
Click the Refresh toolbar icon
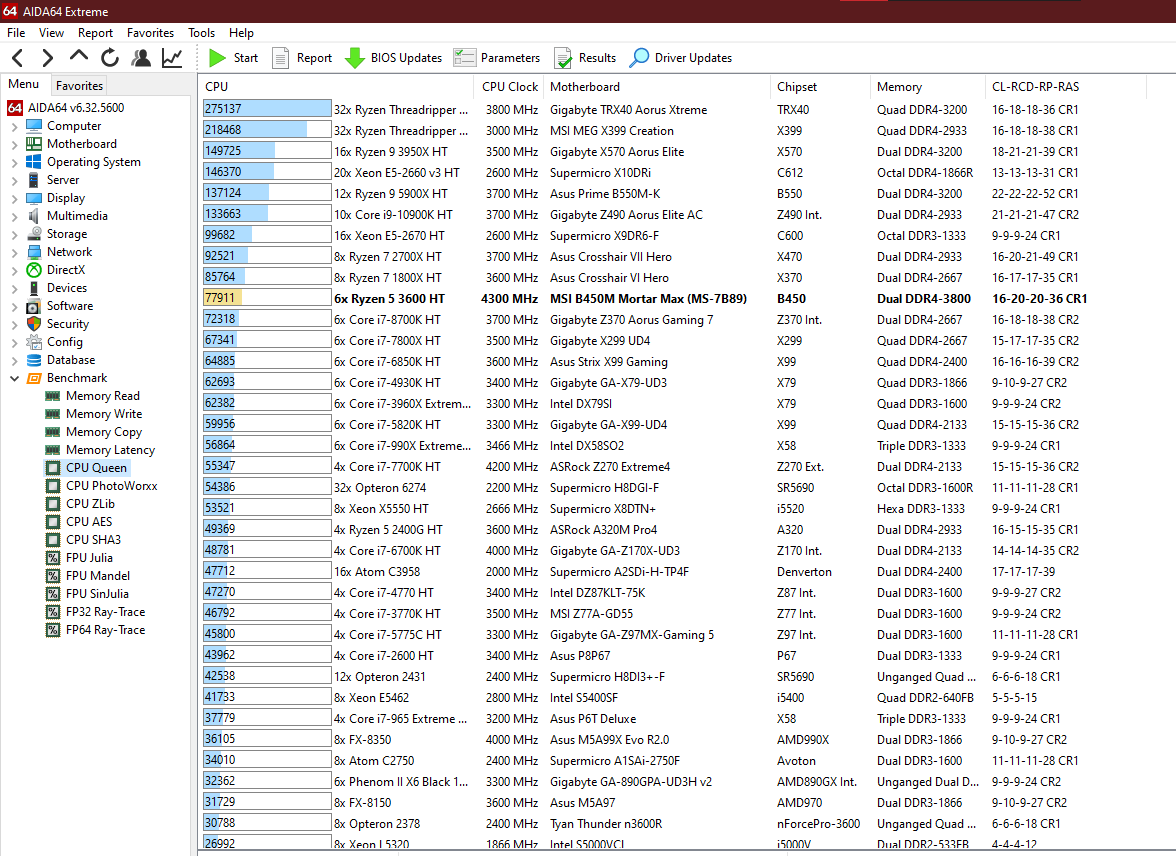point(110,58)
